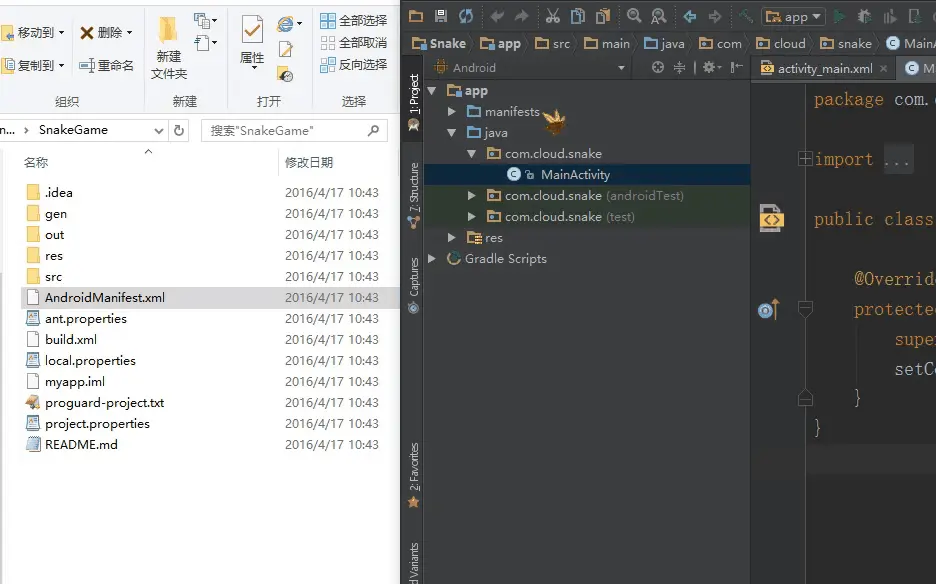The width and height of the screenshot is (936, 584).
Task: Click 全部取消 in Explorer ribbon
Action: [353, 42]
